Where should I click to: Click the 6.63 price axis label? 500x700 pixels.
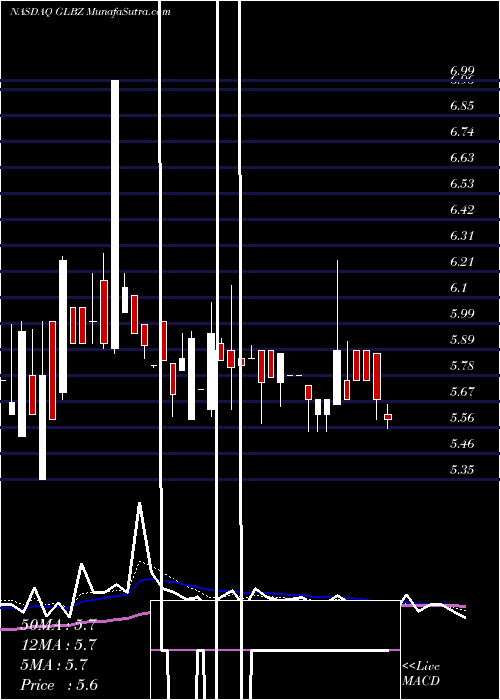click(x=462, y=158)
